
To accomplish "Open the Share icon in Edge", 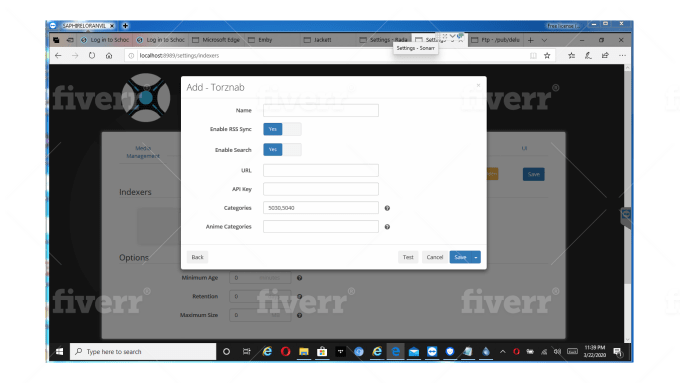I will (x=605, y=56).
